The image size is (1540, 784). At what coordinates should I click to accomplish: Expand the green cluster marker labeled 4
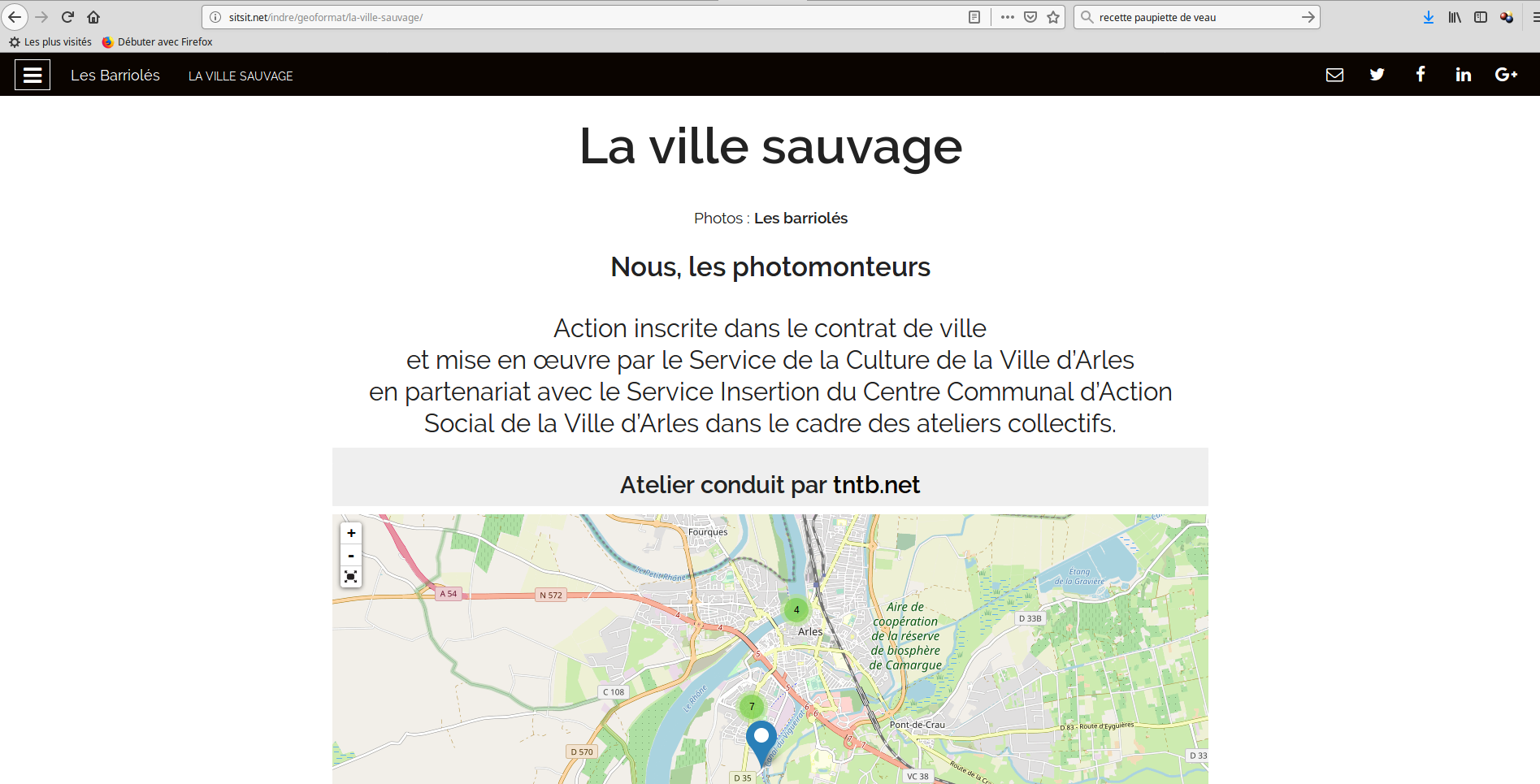point(796,610)
